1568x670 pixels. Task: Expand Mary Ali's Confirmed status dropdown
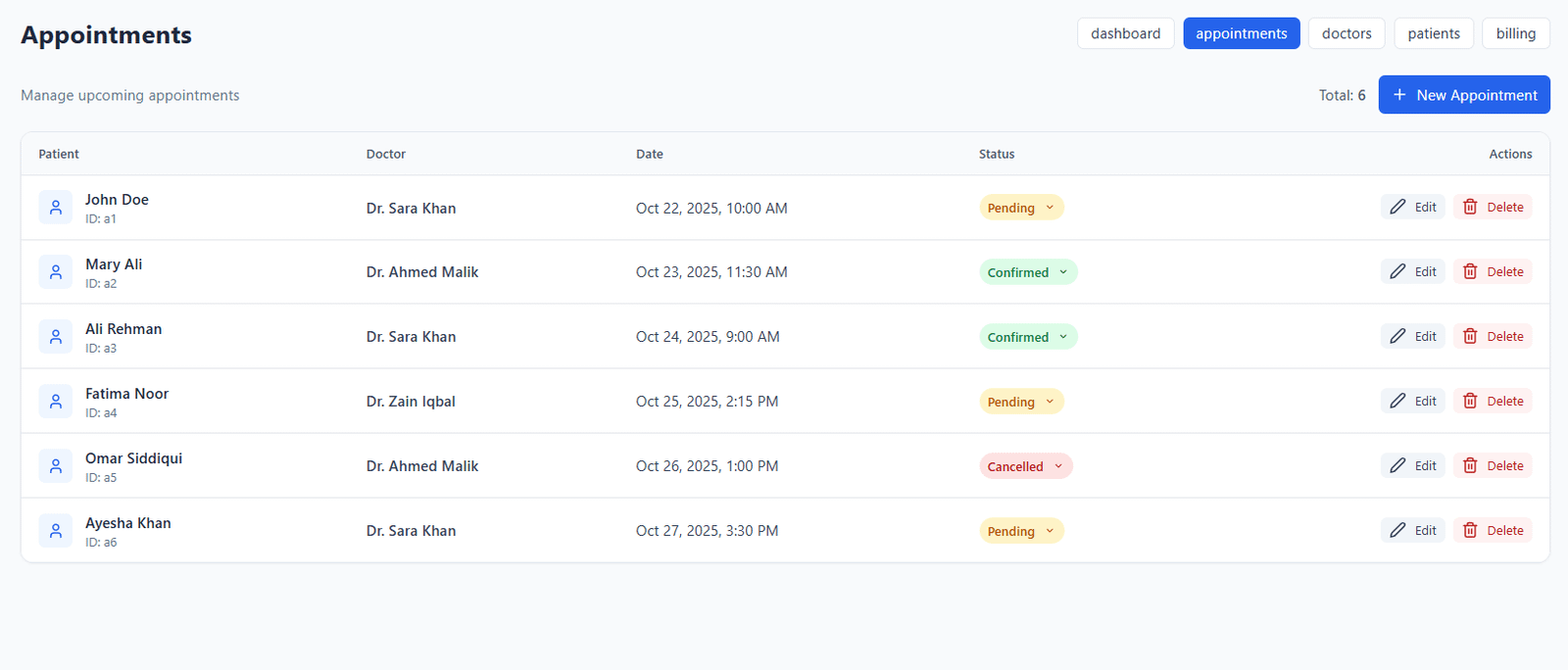click(1028, 272)
